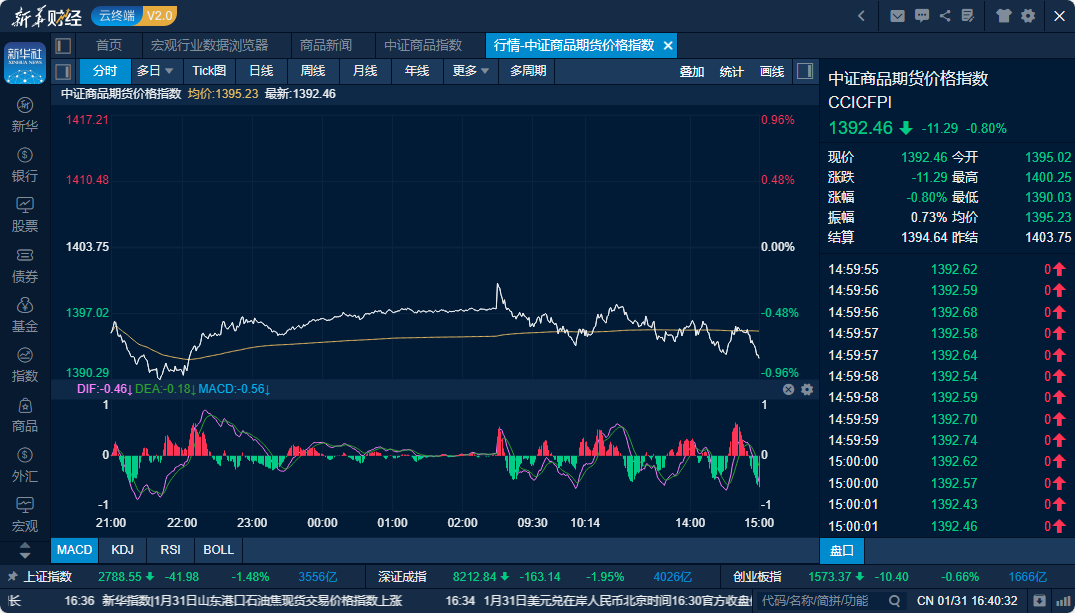Click the 代码/名称/简拼/功能 search field
Viewport: 1075px width, 613px height.
(829, 601)
